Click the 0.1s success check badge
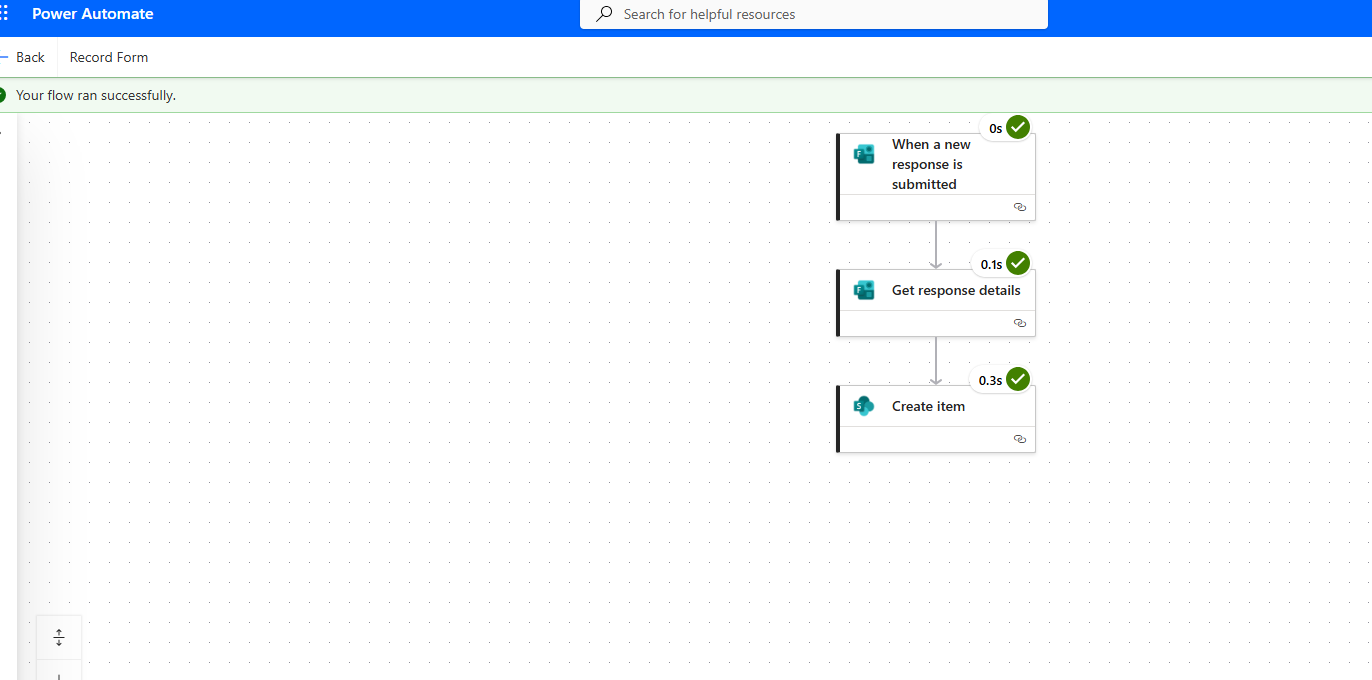 click(x=1018, y=264)
